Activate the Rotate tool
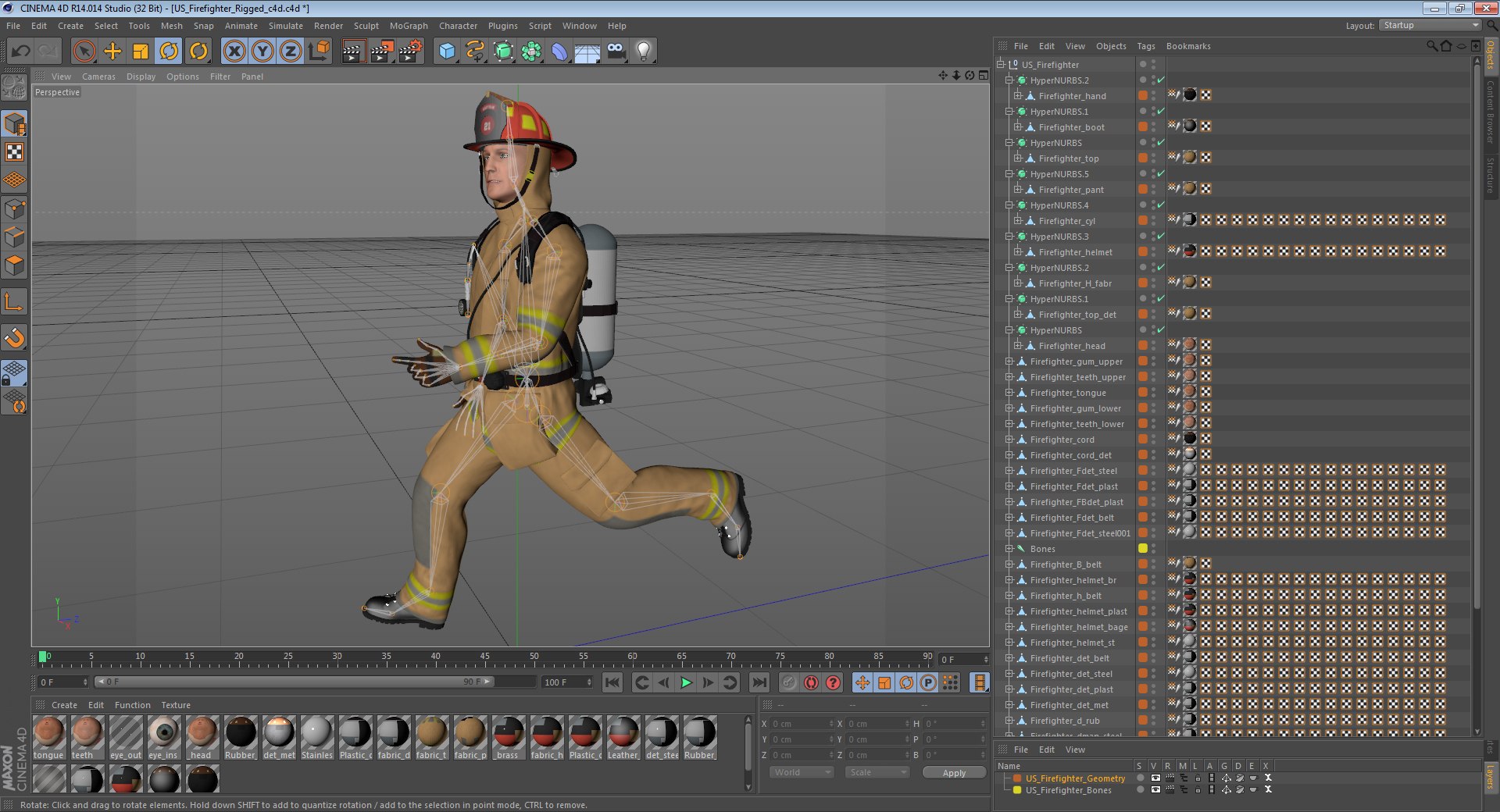The height and width of the screenshot is (812, 1500). [169, 52]
